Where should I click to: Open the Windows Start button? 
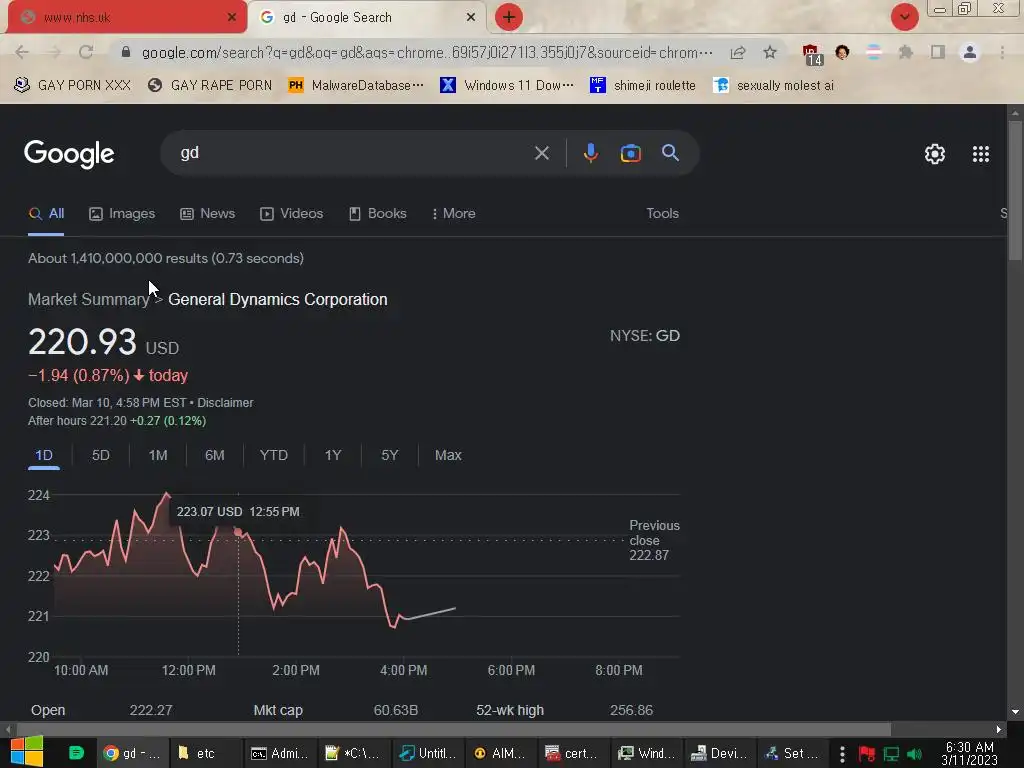27,752
